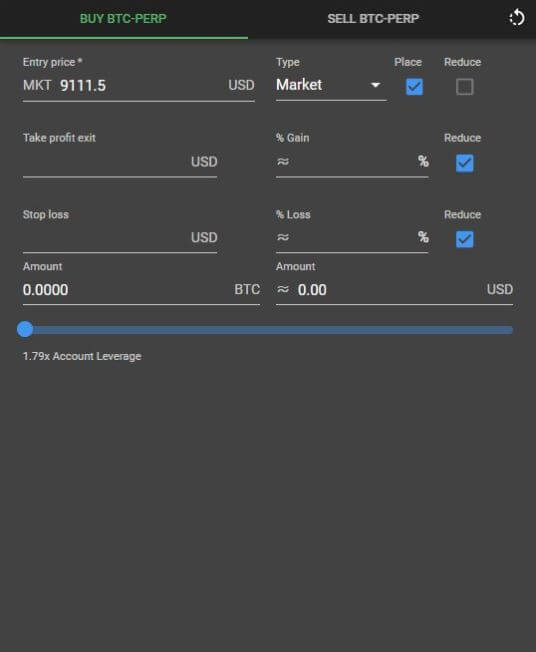Click the leverage slider handle
Image resolution: width=536 pixels, height=652 pixels.
coord(25,329)
